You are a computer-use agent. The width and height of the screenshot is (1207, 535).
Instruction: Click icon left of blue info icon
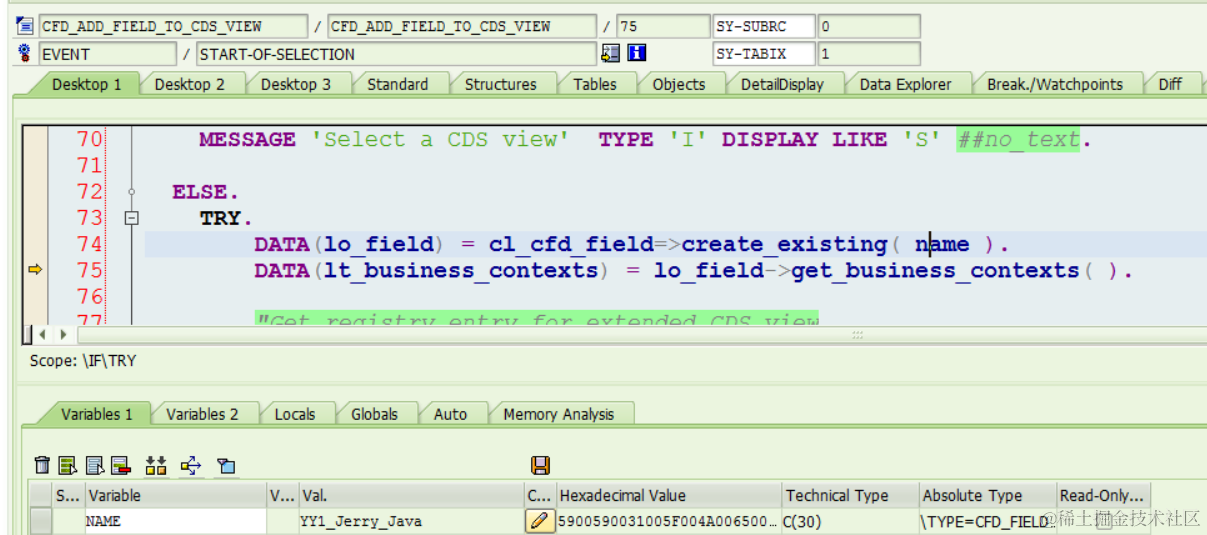pos(610,54)
